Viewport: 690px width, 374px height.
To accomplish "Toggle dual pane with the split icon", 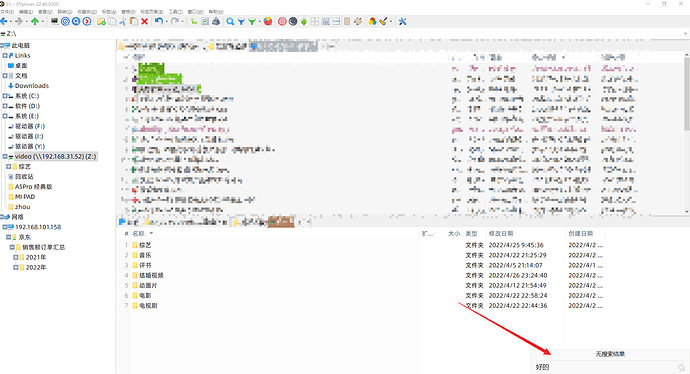I will tap(336, 22).
